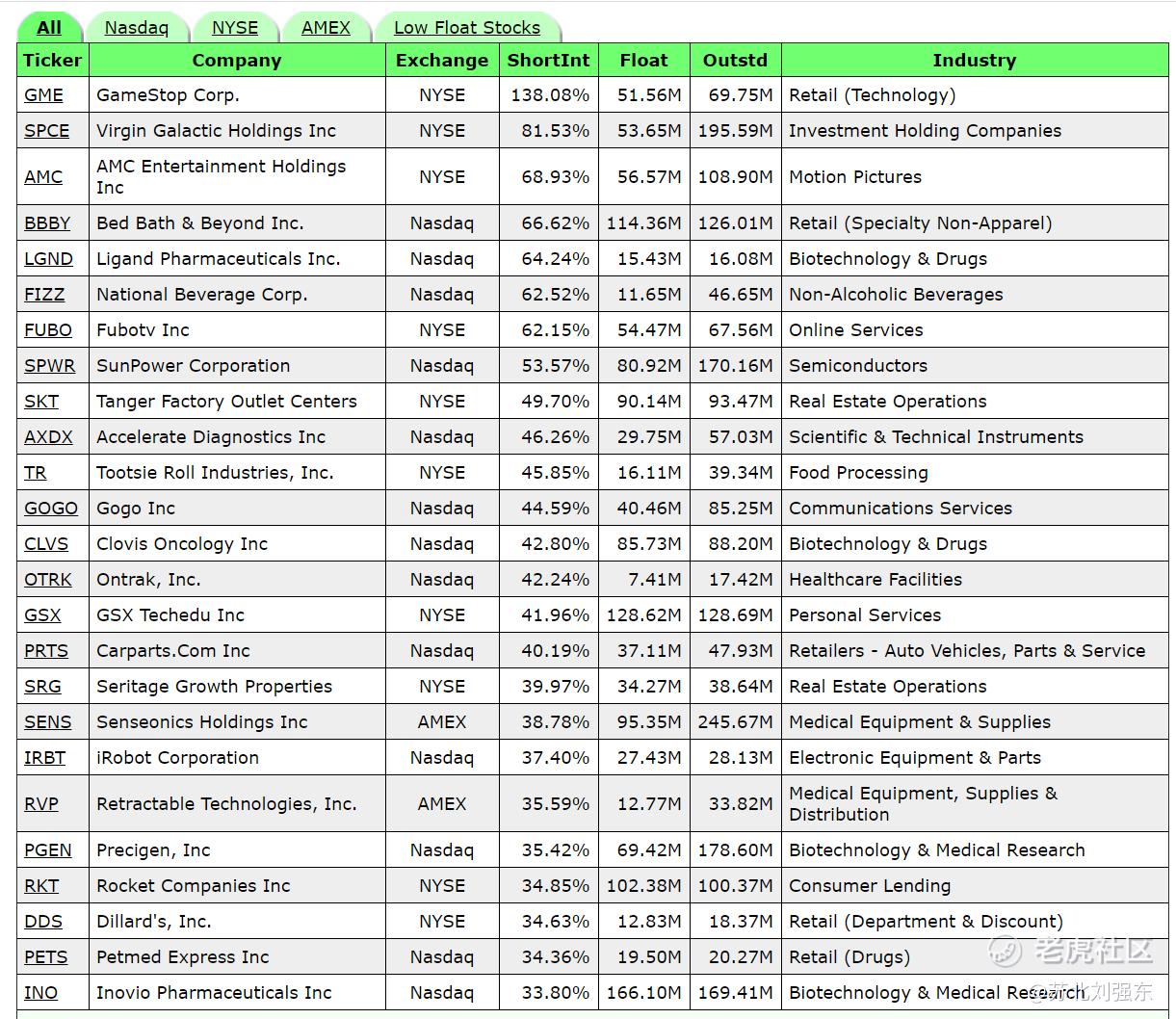The height and width of the screenshot is (1019, 1176).
Task: Click the SunPower Corporation cell
Action: pyautogui.click(x=237, y=366)
